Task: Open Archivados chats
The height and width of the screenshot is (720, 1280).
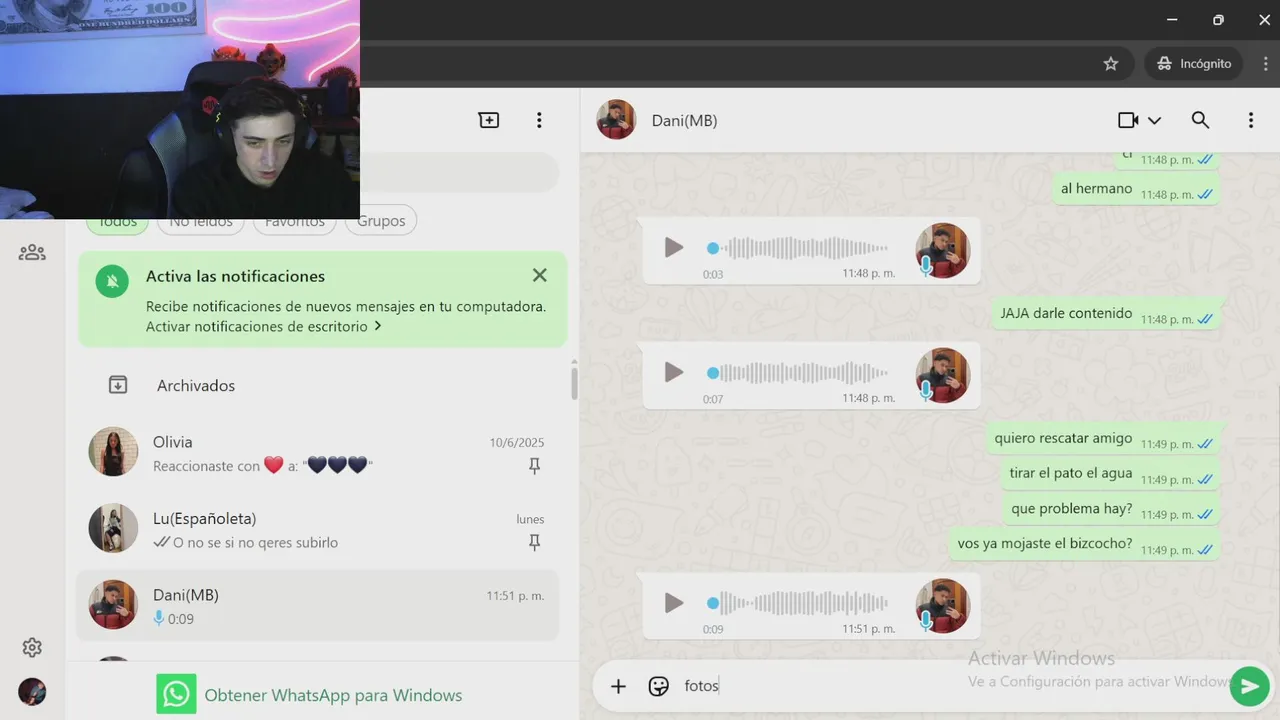Action: tap(318, 385)
